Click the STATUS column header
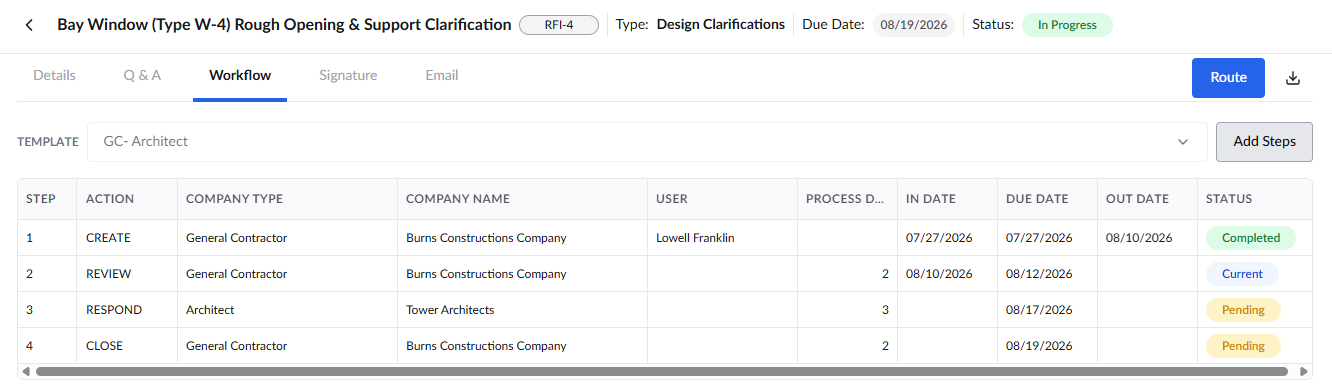 tap(1255, 199)
